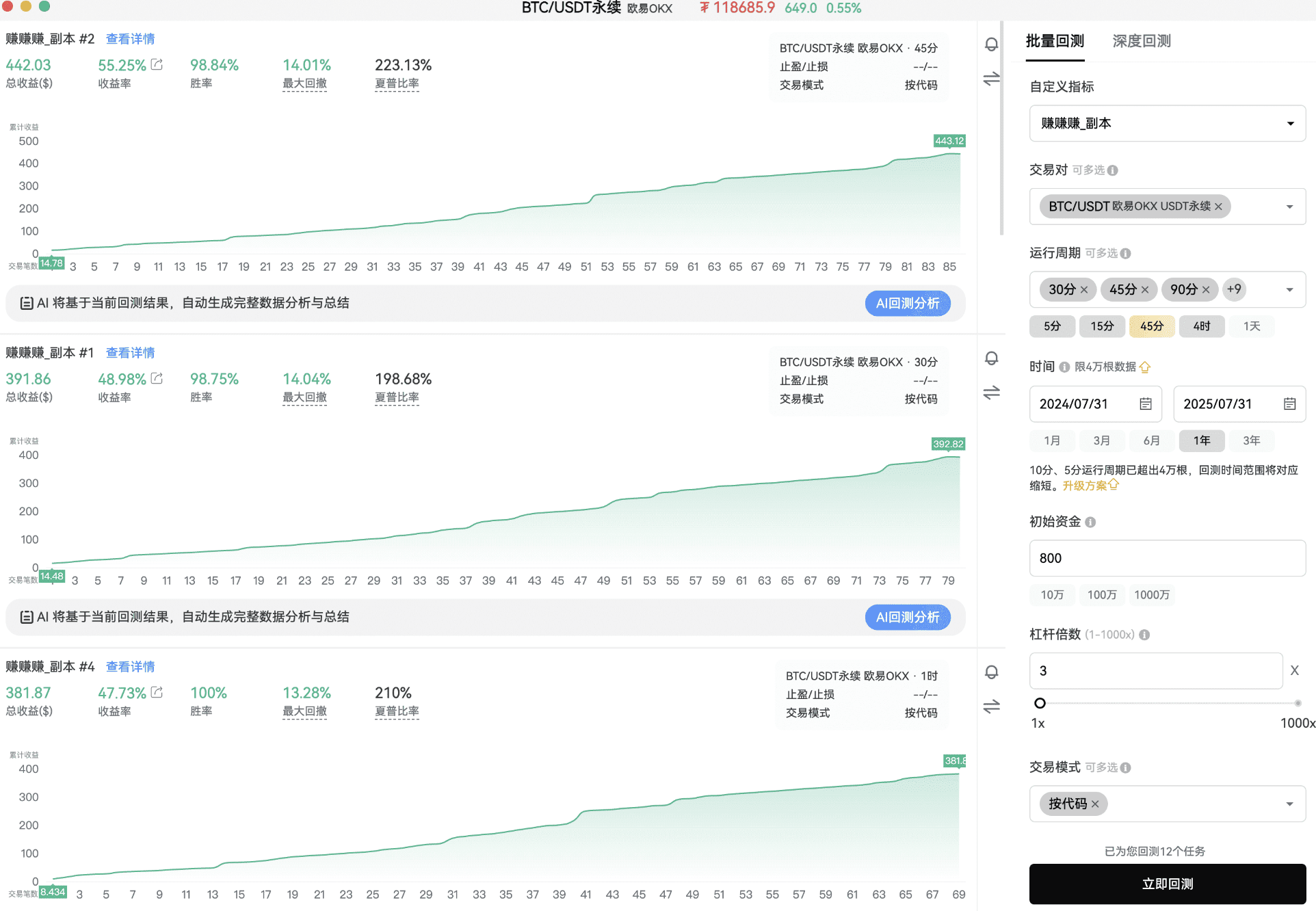Open 查看详情 for 赚赚赚_副本 #1
Screen dimensions: 1316x911
(130, 353)
